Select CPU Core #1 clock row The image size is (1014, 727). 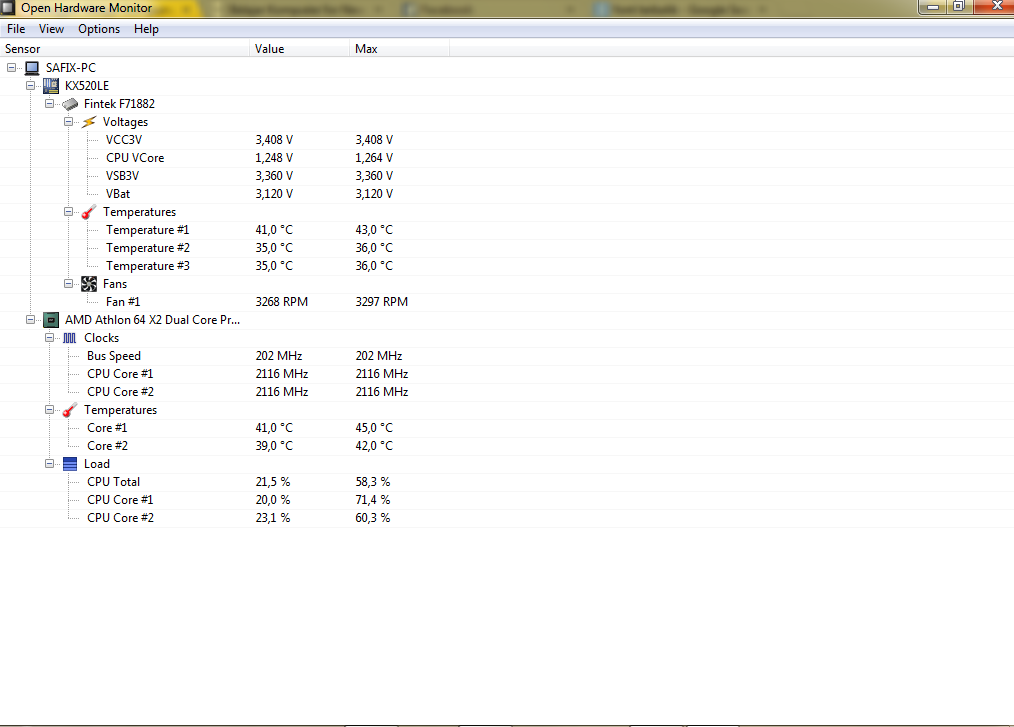[507, 374]
